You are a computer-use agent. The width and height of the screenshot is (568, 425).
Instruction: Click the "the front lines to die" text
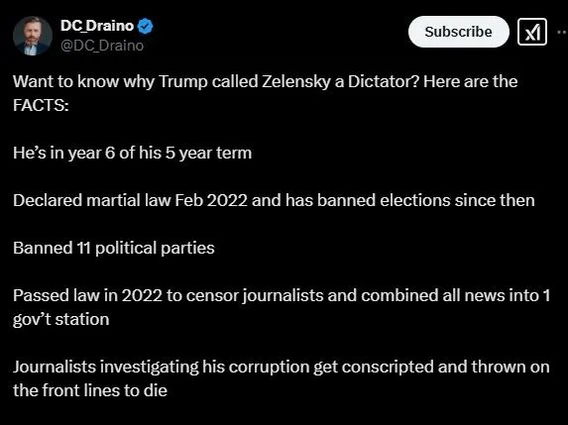[x=90, y=391]
